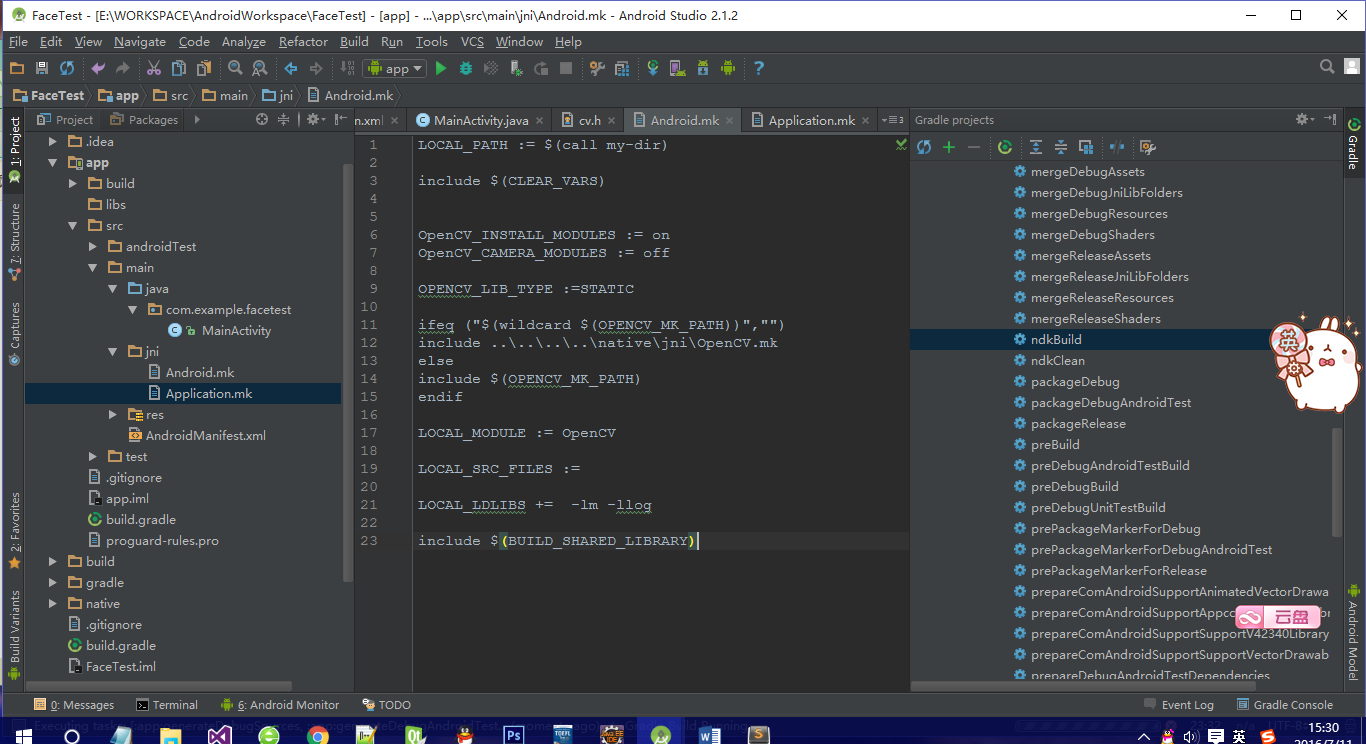Toggle the Build Variants tool window

pyautogui.click(x=14, y=634)
